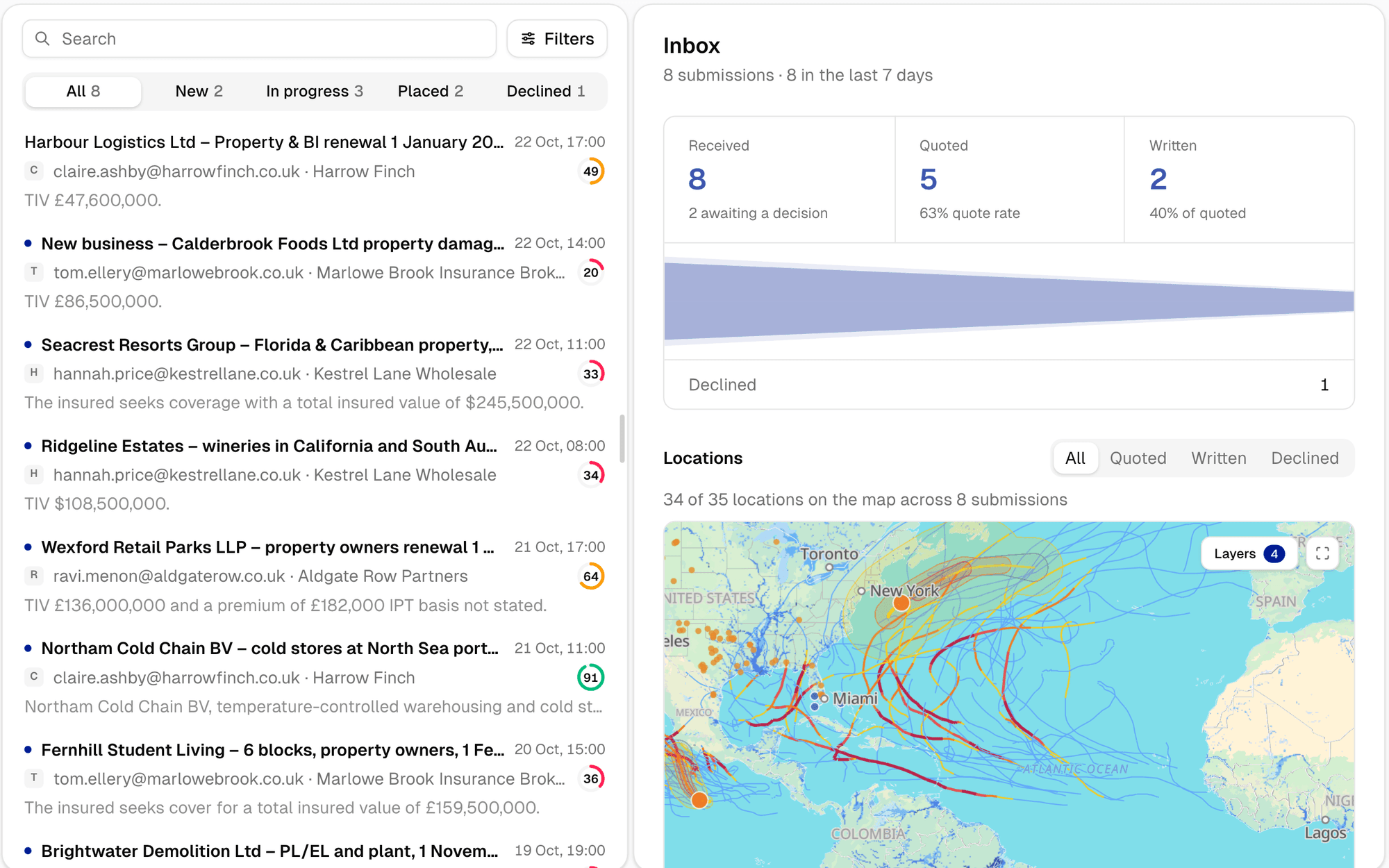
Task: Click '2 awaiting a decision' text
Action: 758,213
